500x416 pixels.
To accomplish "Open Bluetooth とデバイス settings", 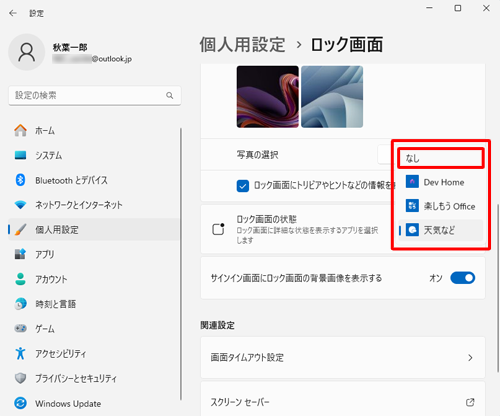I will point(94,180).
